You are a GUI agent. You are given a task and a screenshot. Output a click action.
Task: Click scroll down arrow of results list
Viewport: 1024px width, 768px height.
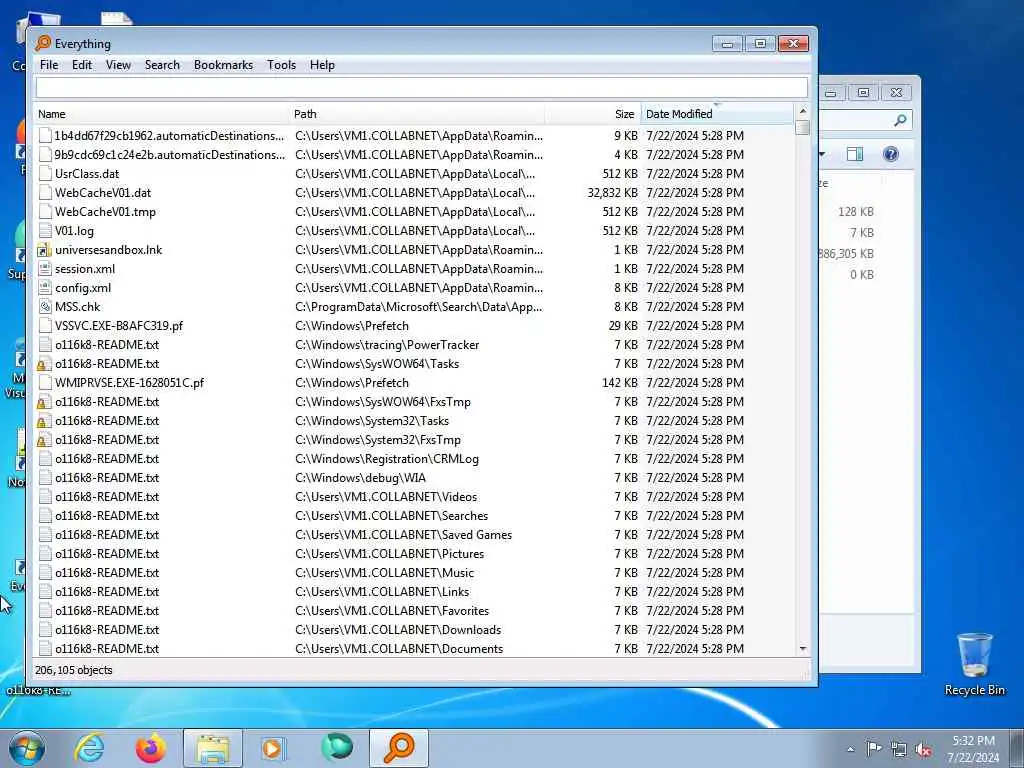pos(803,648)
